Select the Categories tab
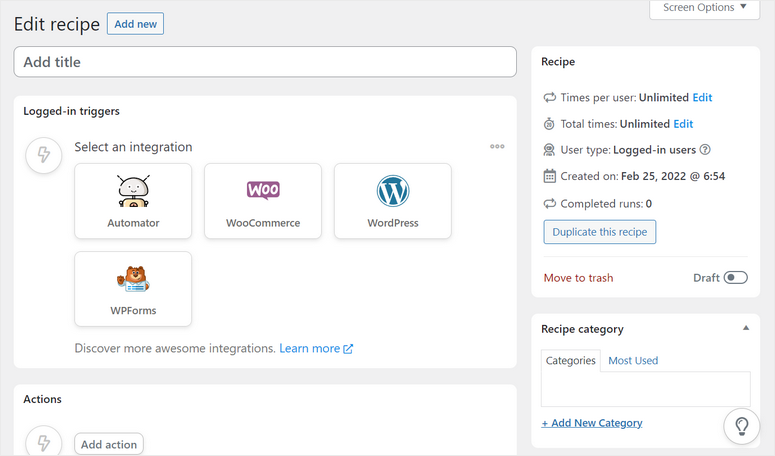Viewport: 775px width, 456px height. point(571,360)
